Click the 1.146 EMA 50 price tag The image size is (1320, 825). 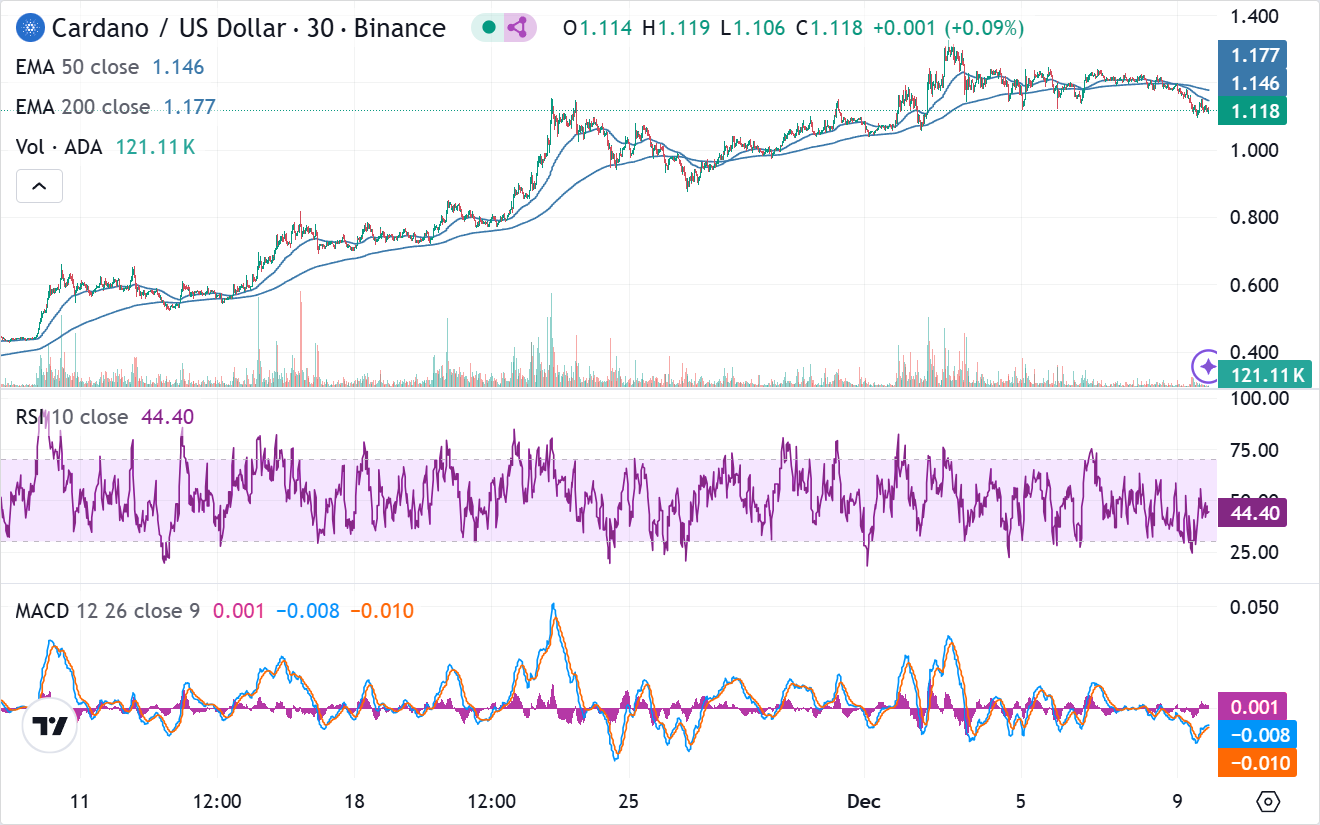1251,83
